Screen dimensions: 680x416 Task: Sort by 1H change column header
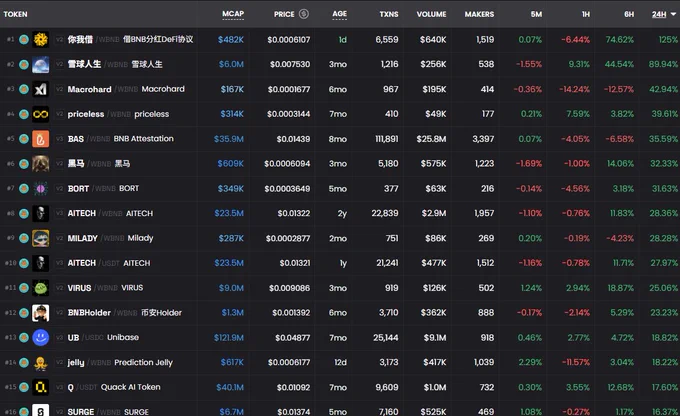pyautogui.click(x=585, y=14)
